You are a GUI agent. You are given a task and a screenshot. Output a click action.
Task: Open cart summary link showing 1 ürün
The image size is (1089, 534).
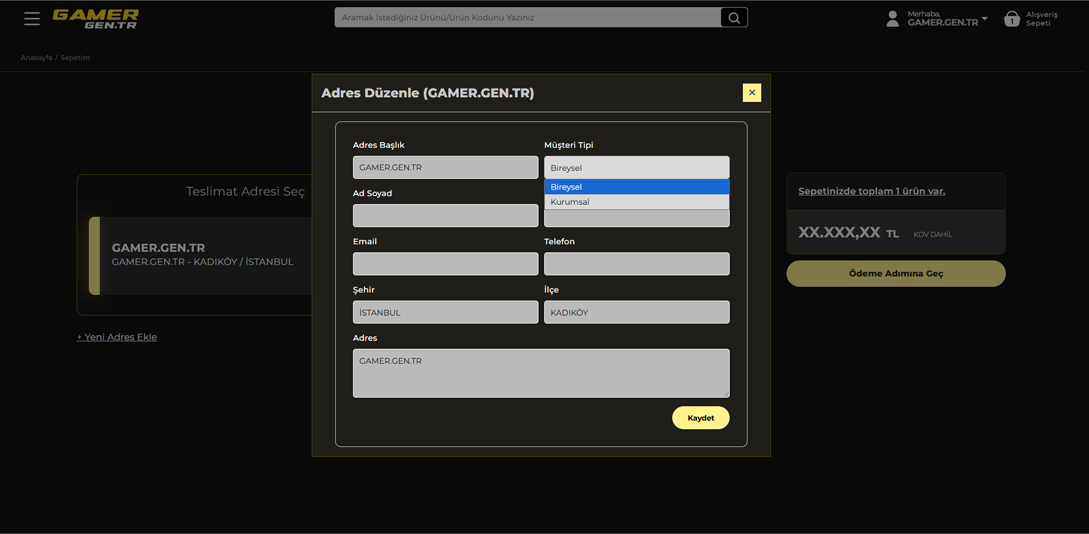coord(871,191)
